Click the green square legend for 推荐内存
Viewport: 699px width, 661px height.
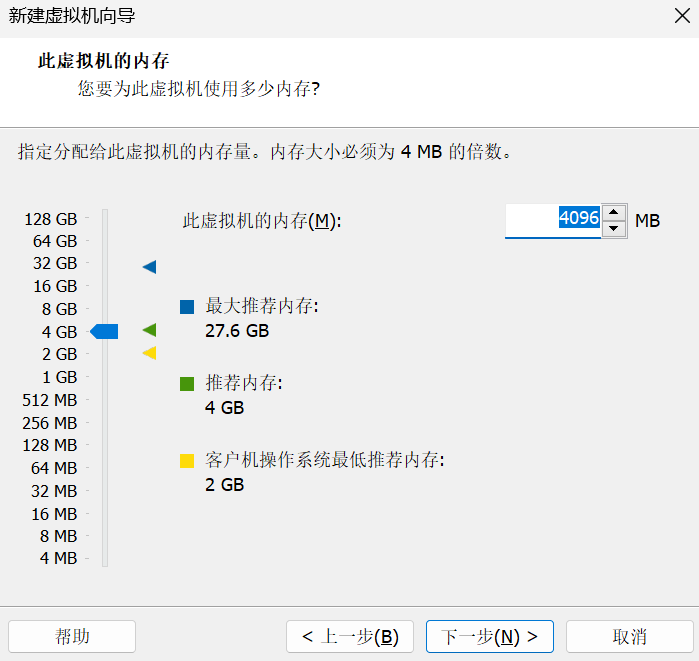point(187,383)
